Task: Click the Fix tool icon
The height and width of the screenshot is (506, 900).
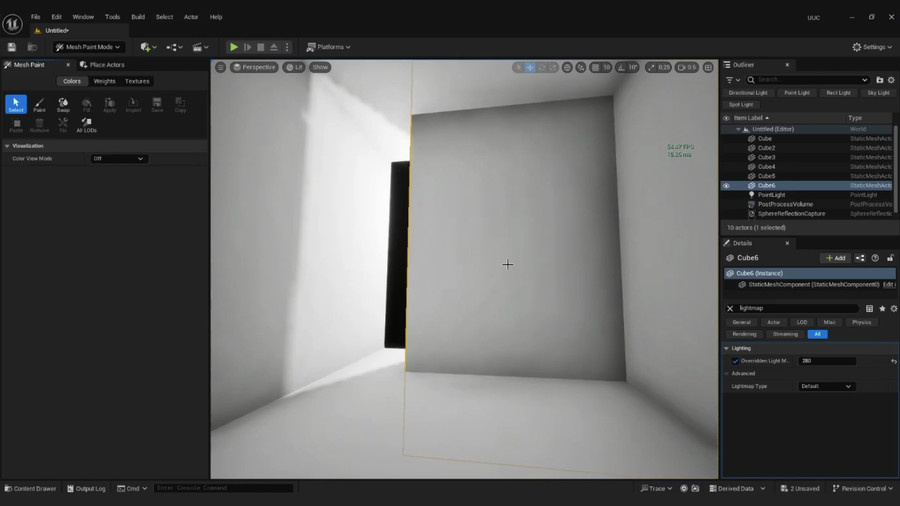Action: coord(63,124)
